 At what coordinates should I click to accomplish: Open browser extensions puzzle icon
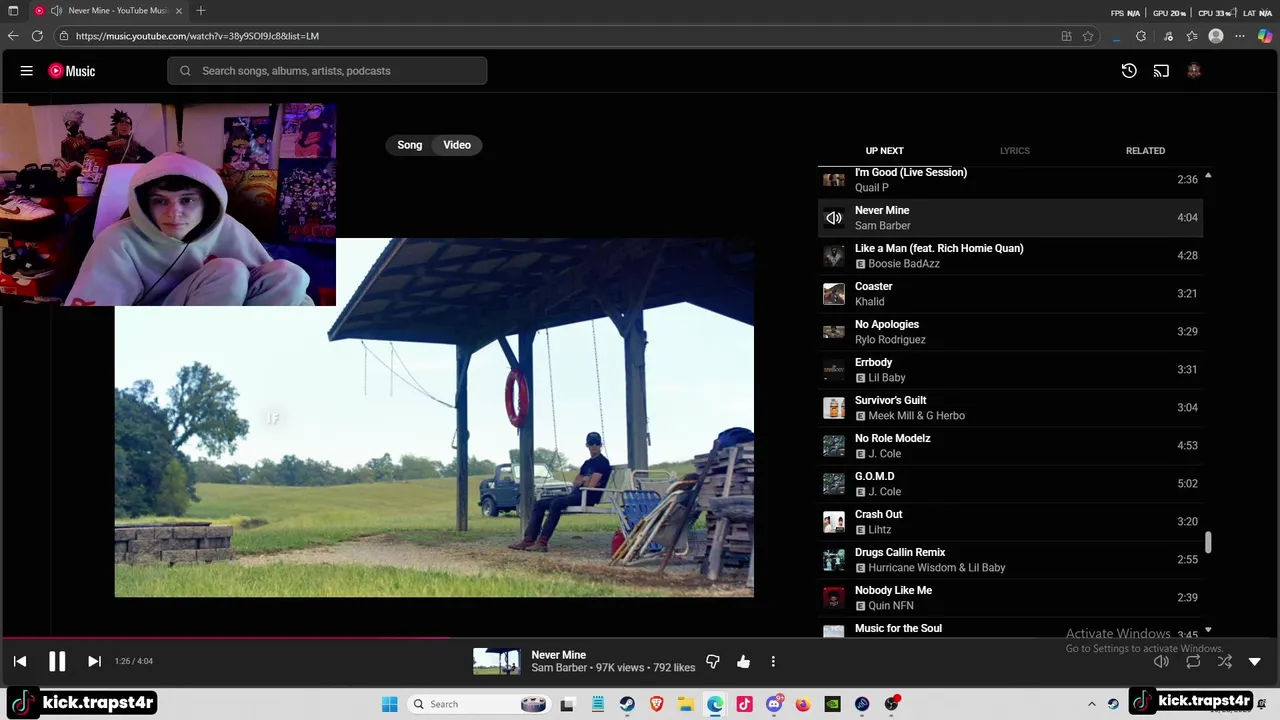pyautogui.click(x=1141, y=36)
